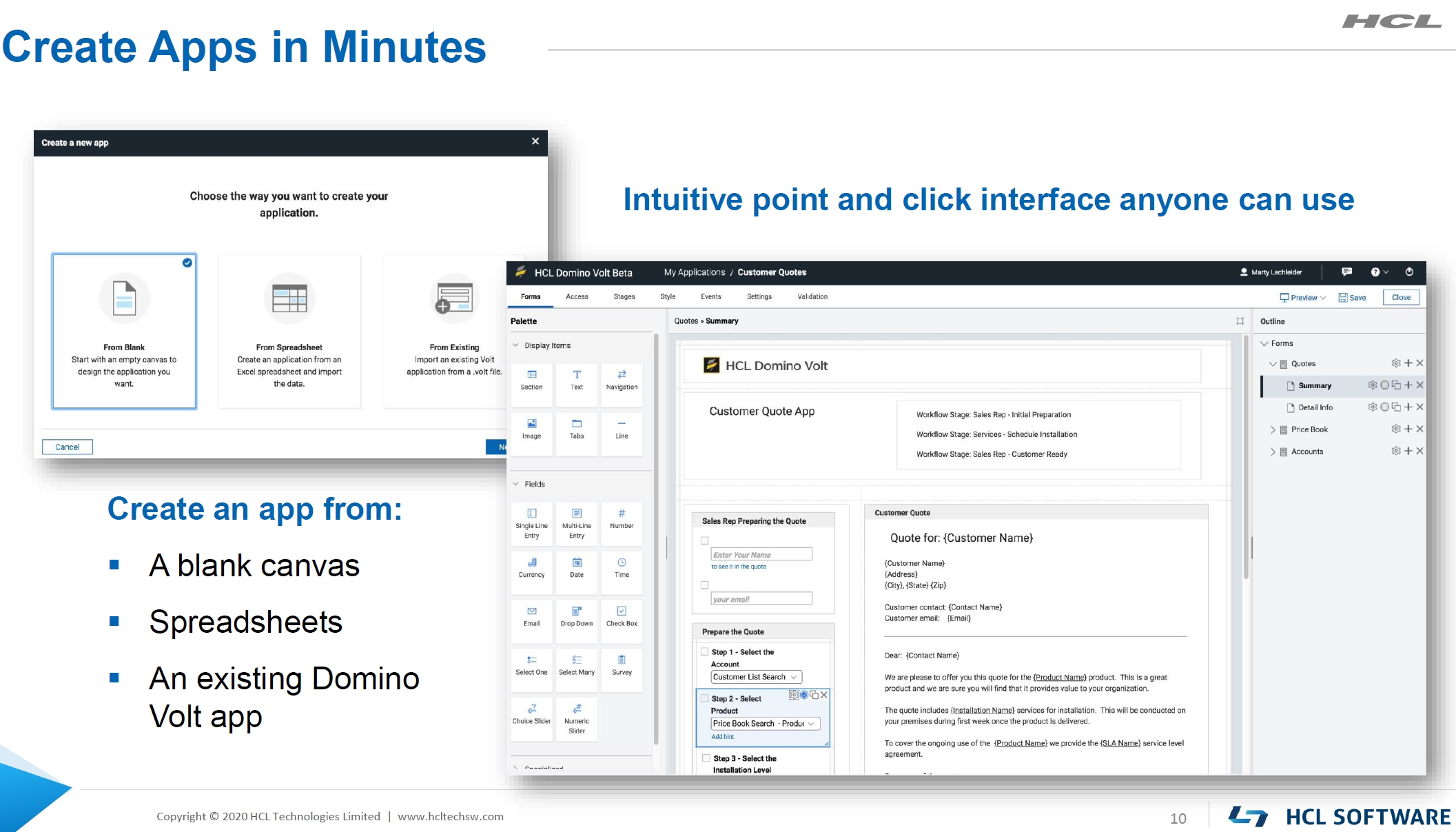
Task: Go to the Style tab
Action: coord(668,296)
